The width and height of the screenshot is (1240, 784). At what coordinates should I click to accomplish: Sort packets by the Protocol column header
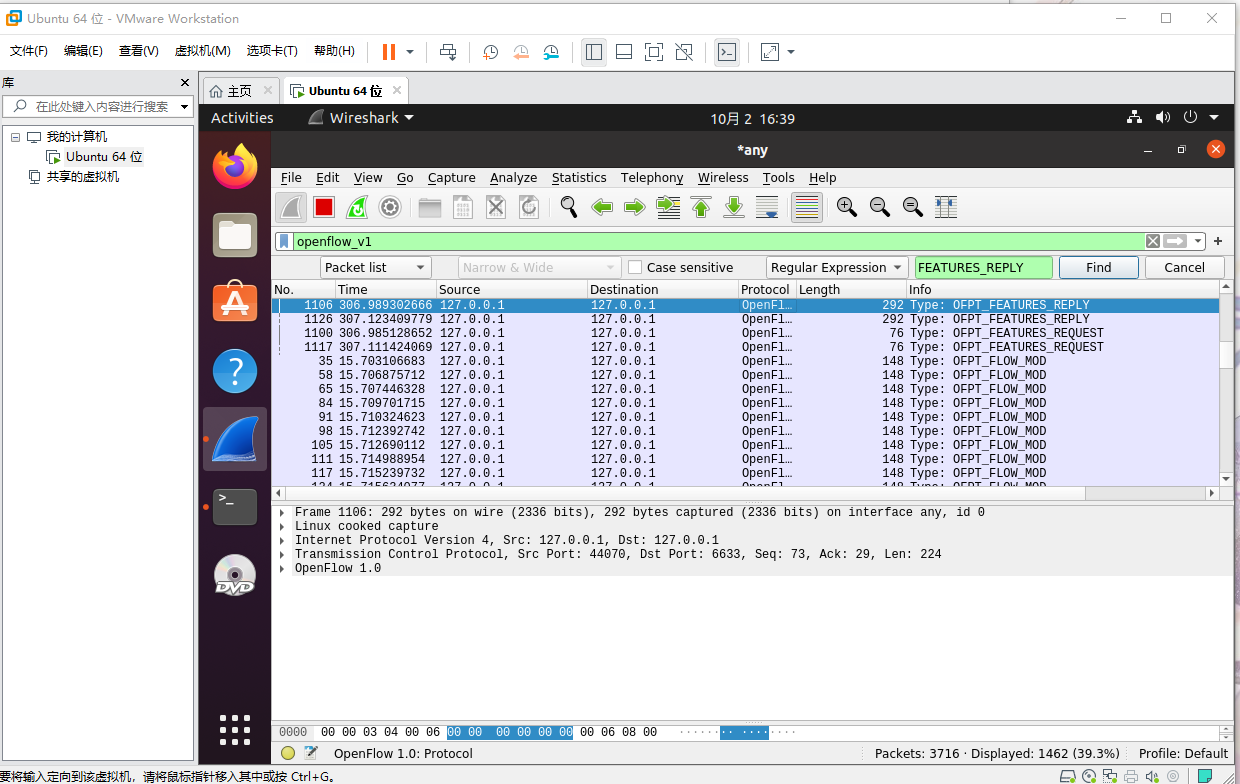767,289
